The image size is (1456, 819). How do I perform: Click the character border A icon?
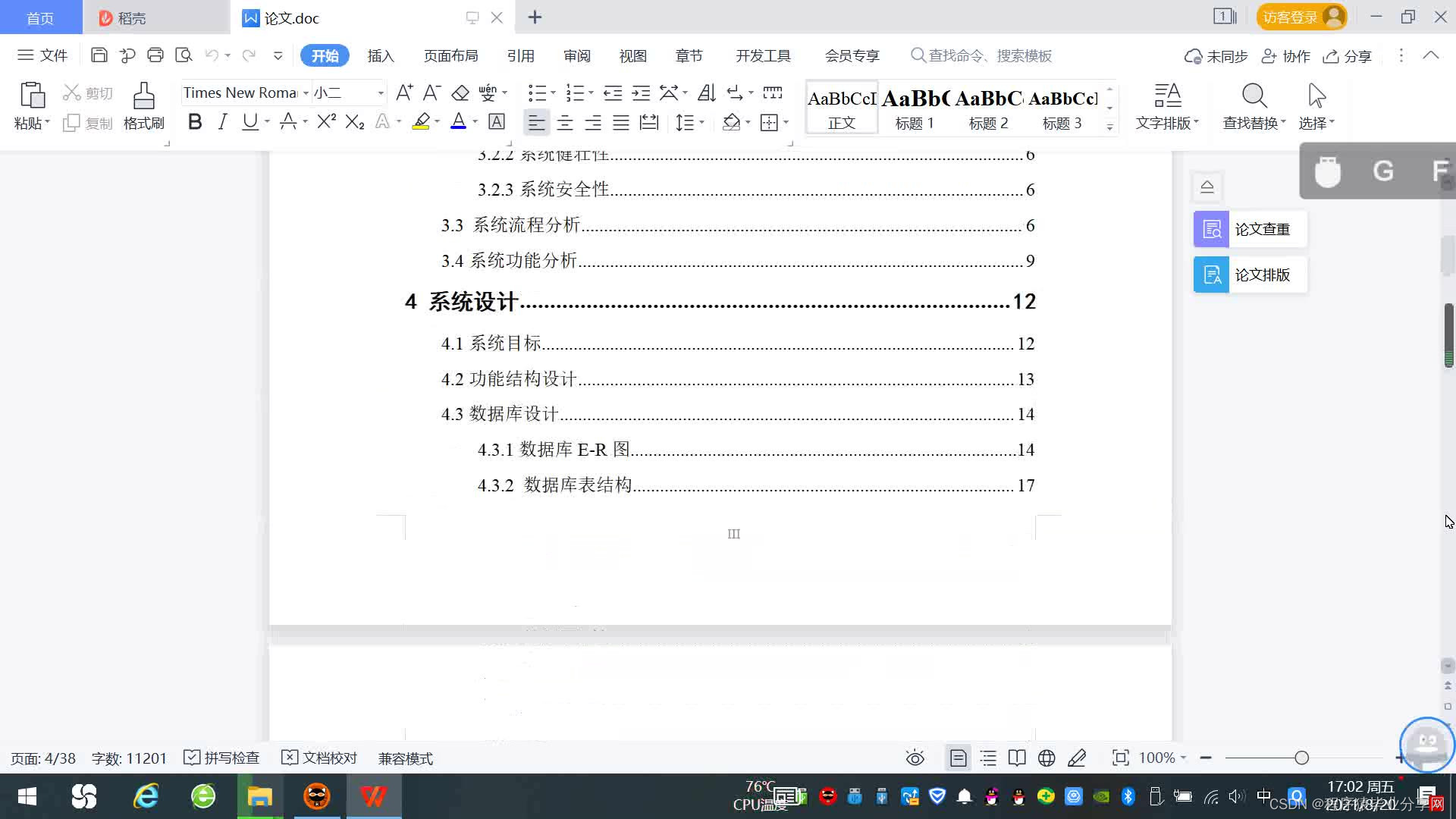point(497,122)
